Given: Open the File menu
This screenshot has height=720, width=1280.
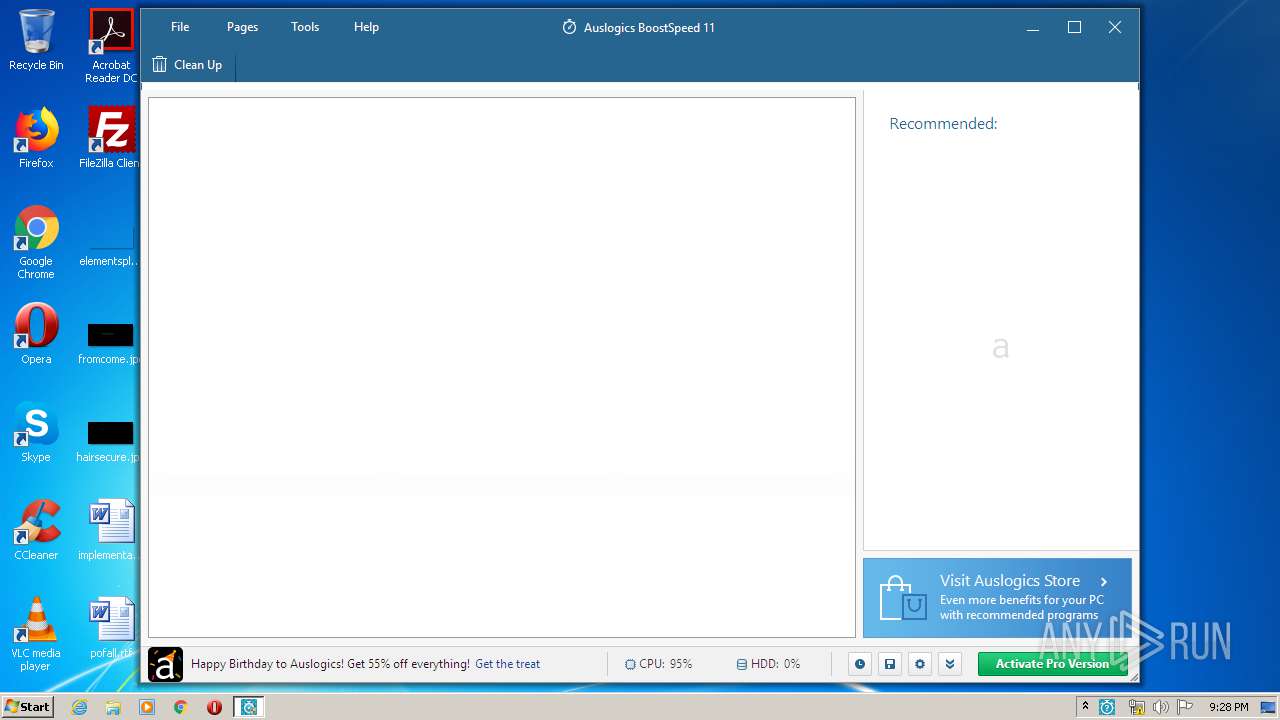Looking at the screenshot, I should (180, 27).
